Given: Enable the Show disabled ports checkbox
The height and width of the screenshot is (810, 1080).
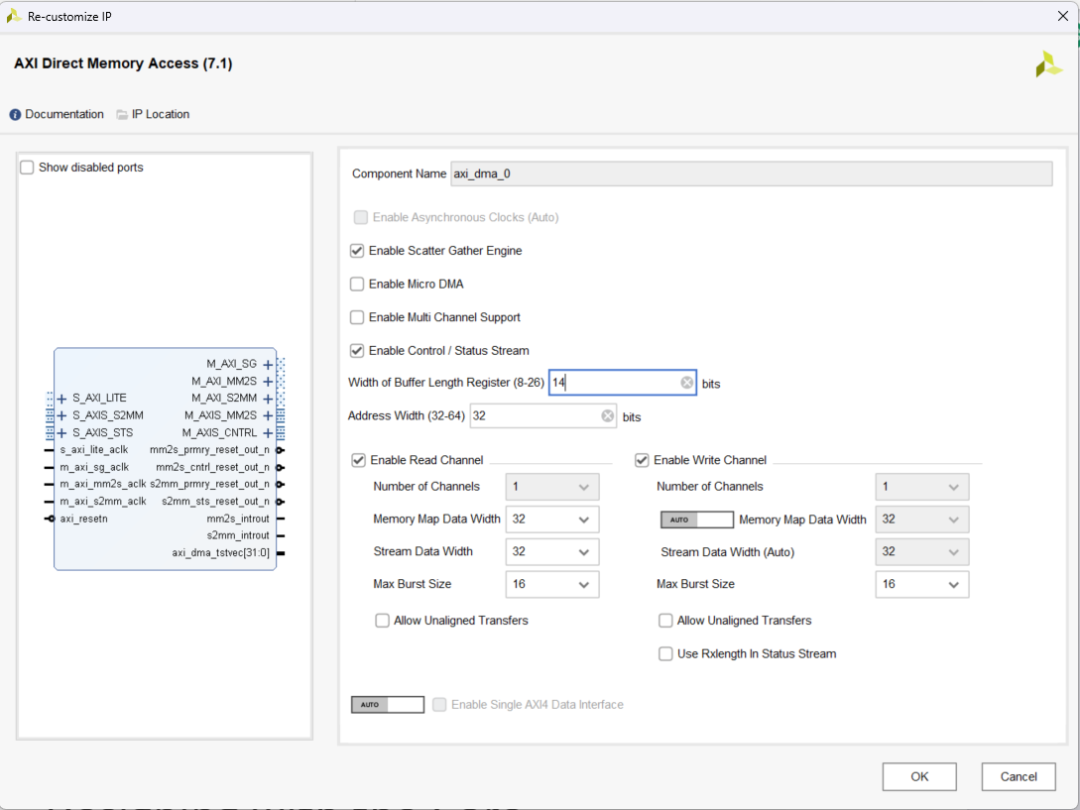Looking at the screenshot, I should 27,167.
